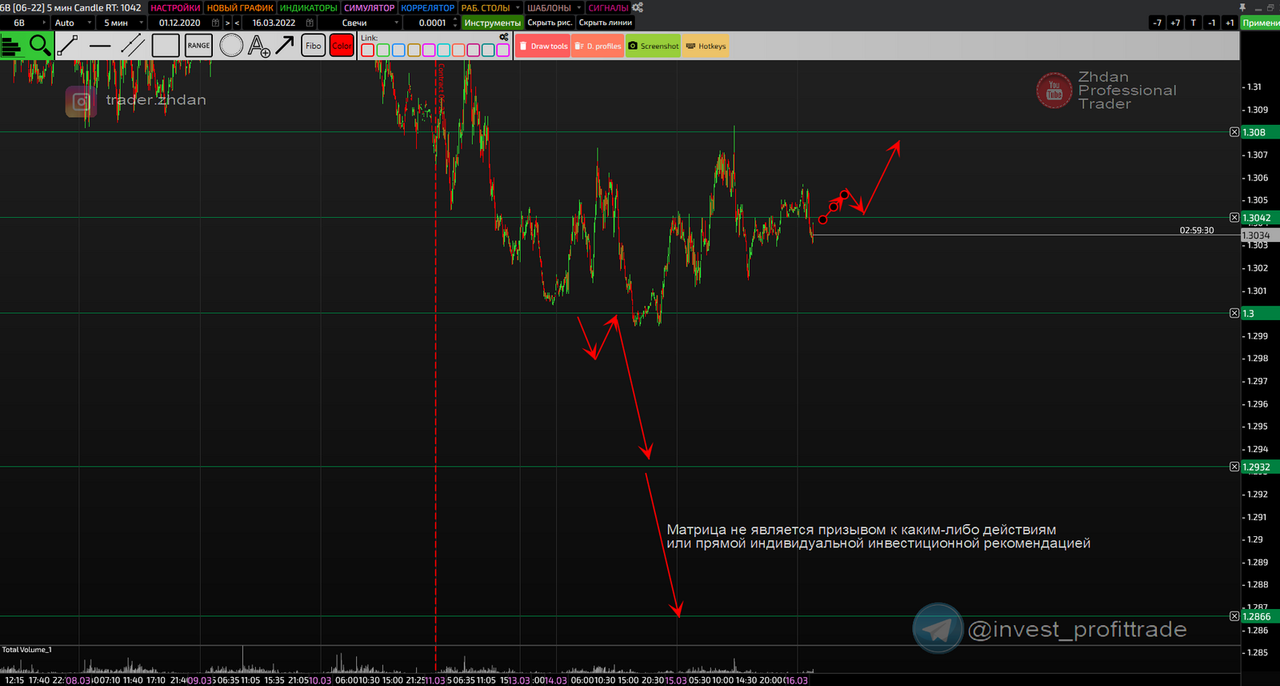
Task: Remove the 1.3 level line
Action: click(1234, 313)
